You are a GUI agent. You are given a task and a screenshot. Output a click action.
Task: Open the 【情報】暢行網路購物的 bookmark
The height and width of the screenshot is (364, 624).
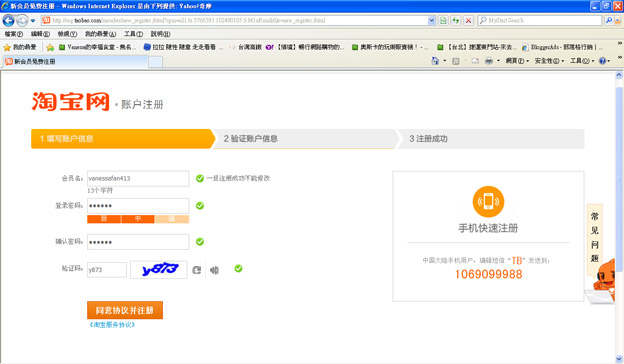[x=305, y=47]
